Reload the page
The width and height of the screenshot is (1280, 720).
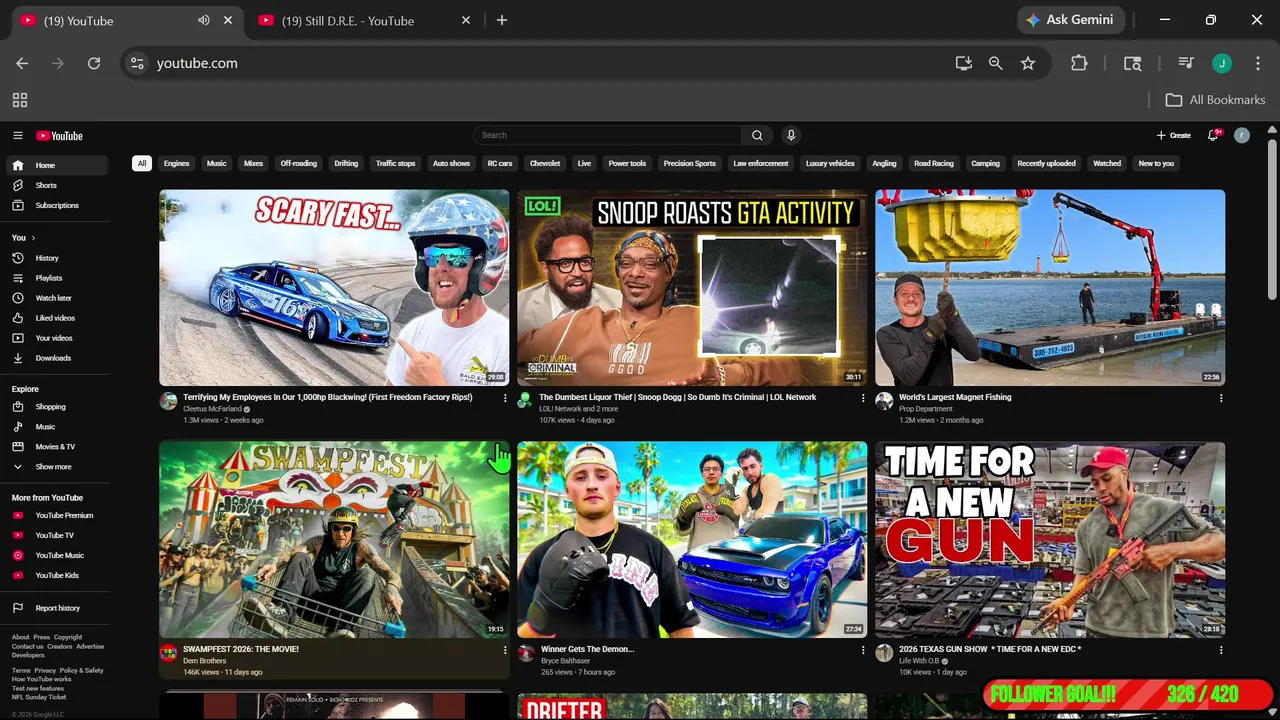point(94,63)
